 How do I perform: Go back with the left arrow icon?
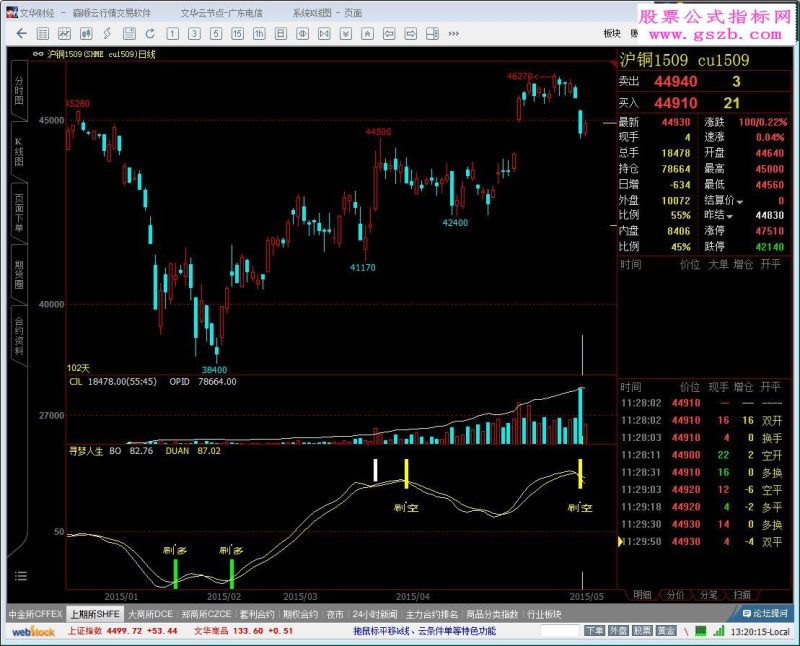coord(21,34)
